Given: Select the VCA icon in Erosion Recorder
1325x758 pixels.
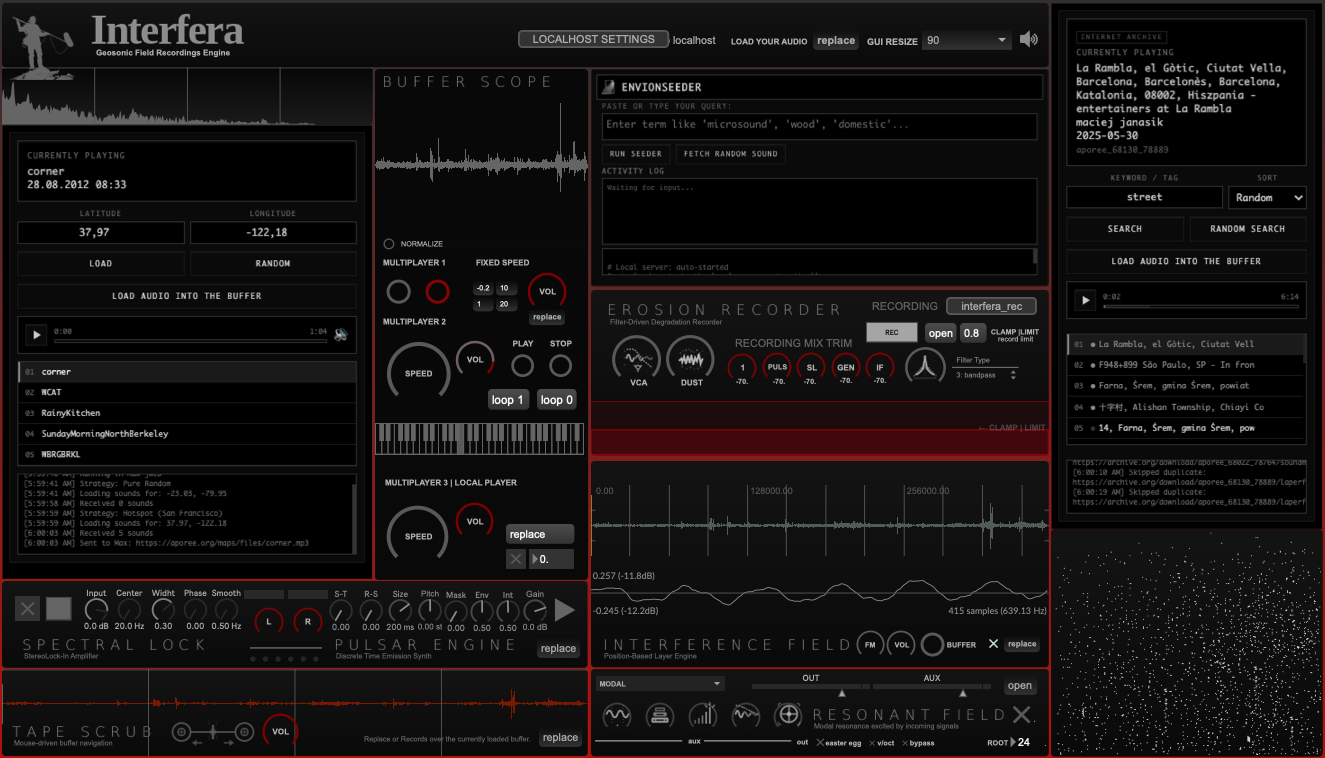Looking at the screenshot, I should pyautogui.click(x=639, y=359).
